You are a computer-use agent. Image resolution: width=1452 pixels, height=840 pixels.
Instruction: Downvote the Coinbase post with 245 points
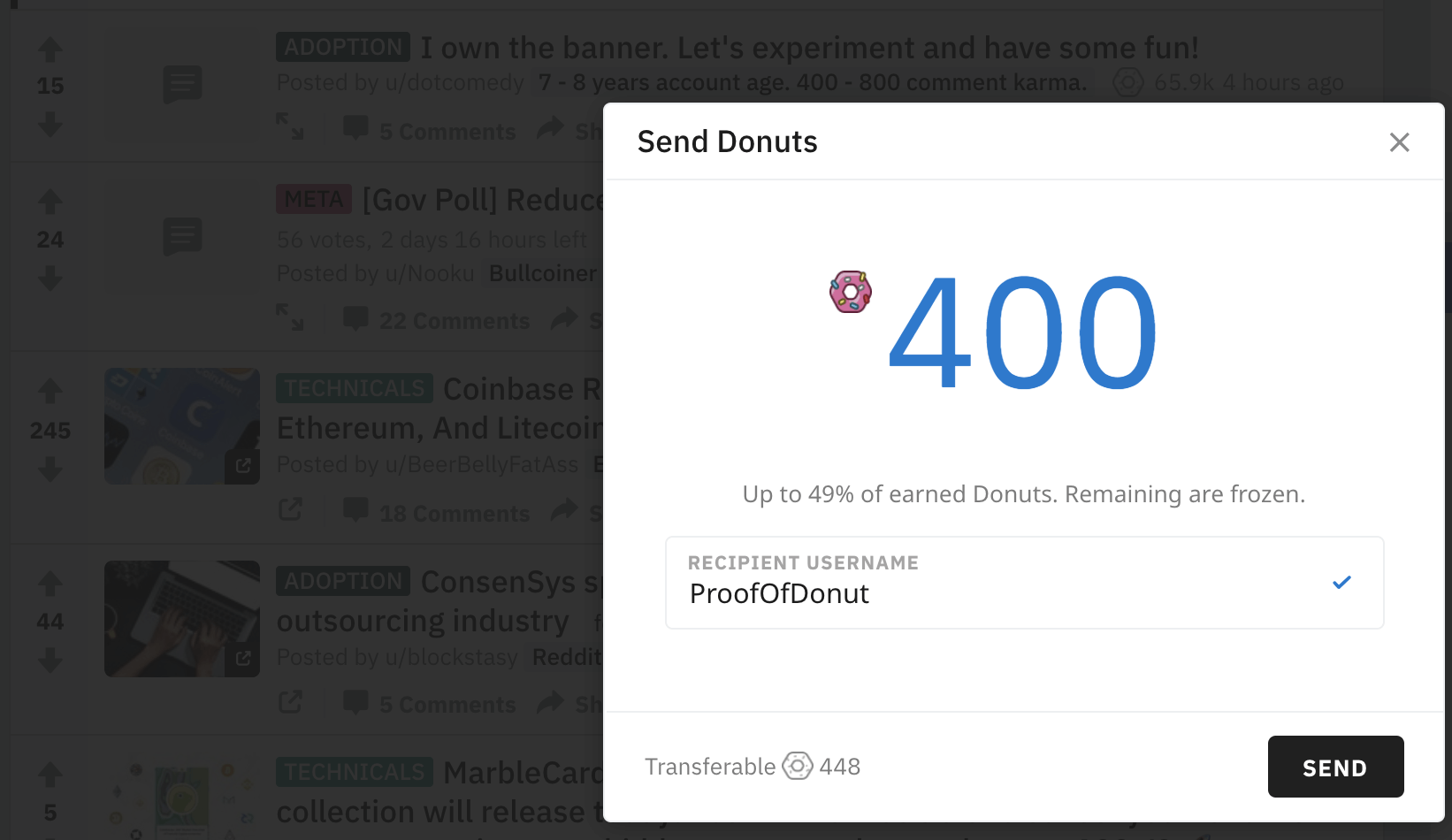[x=50, y=469]
